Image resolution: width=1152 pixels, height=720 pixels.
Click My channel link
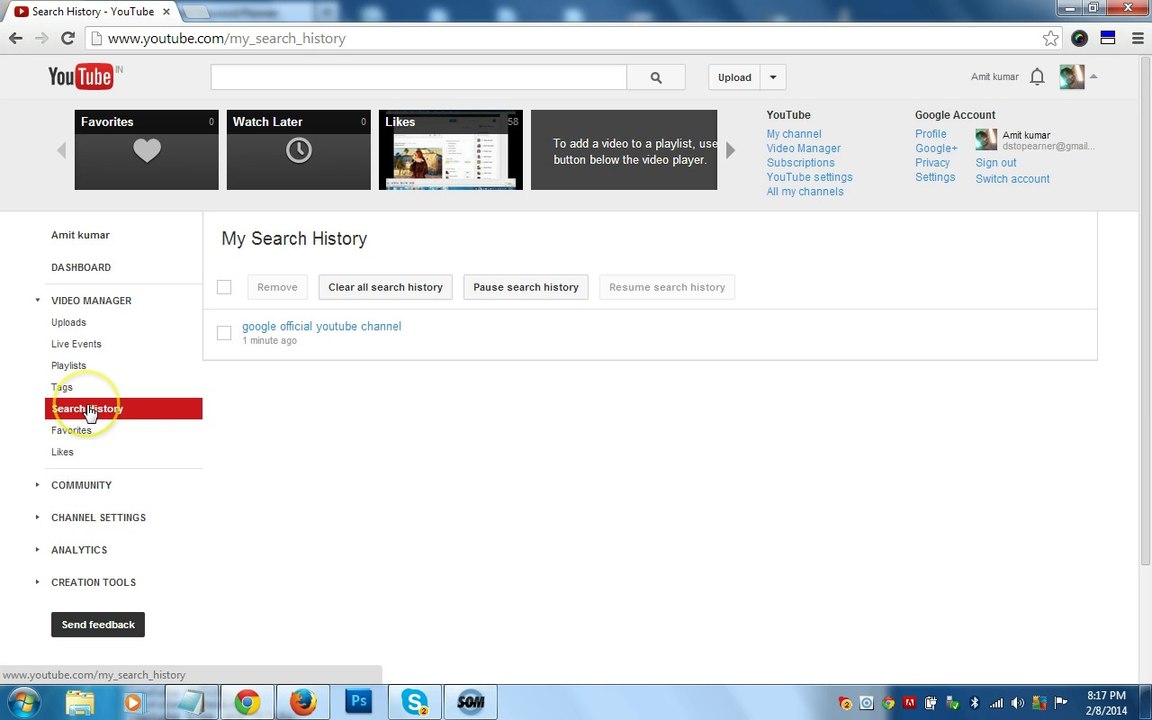(x=793, y=134)
